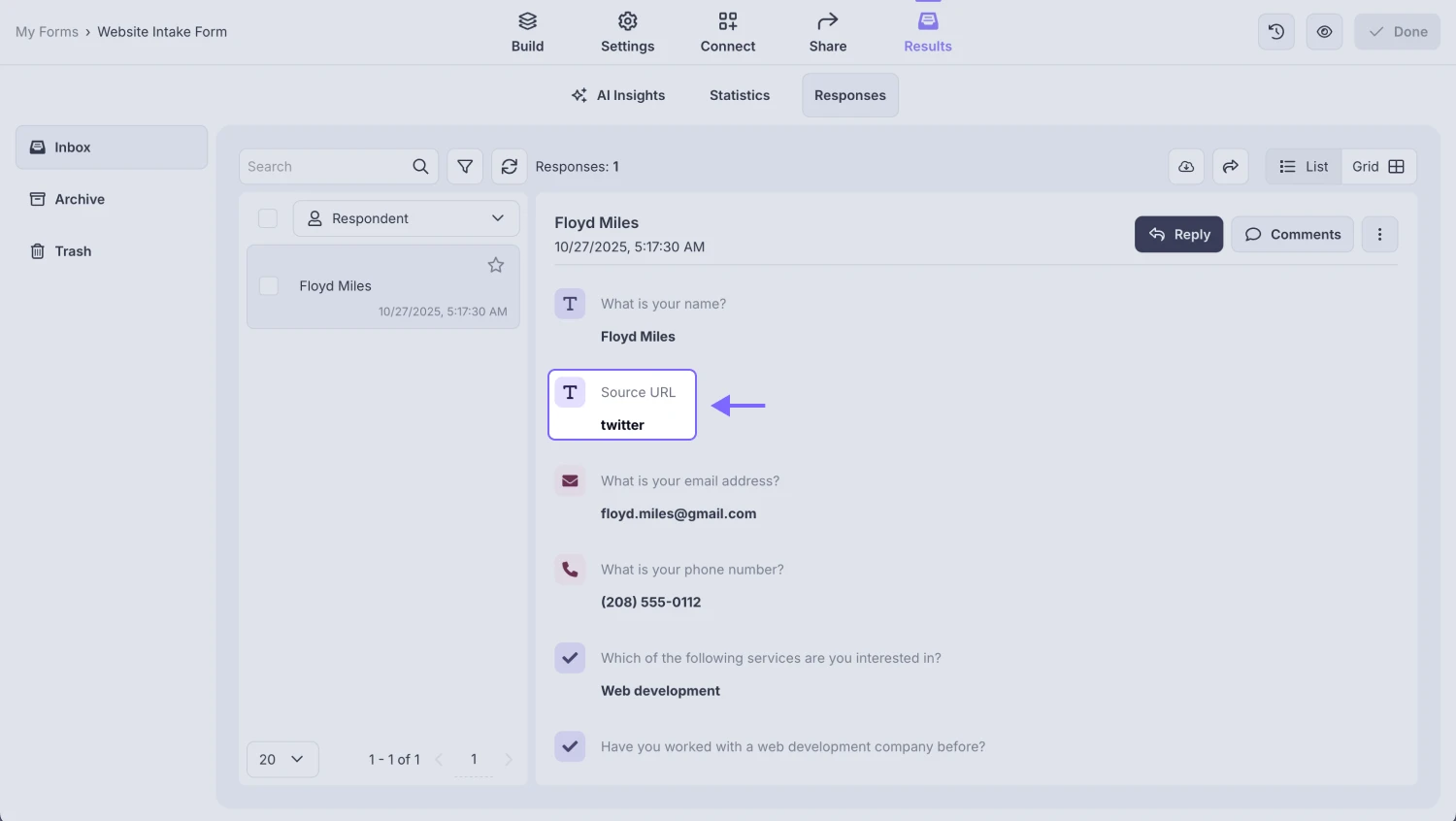Open the page size dropdown showing 20
1456x821 pixels.
(x=281, y=759)
